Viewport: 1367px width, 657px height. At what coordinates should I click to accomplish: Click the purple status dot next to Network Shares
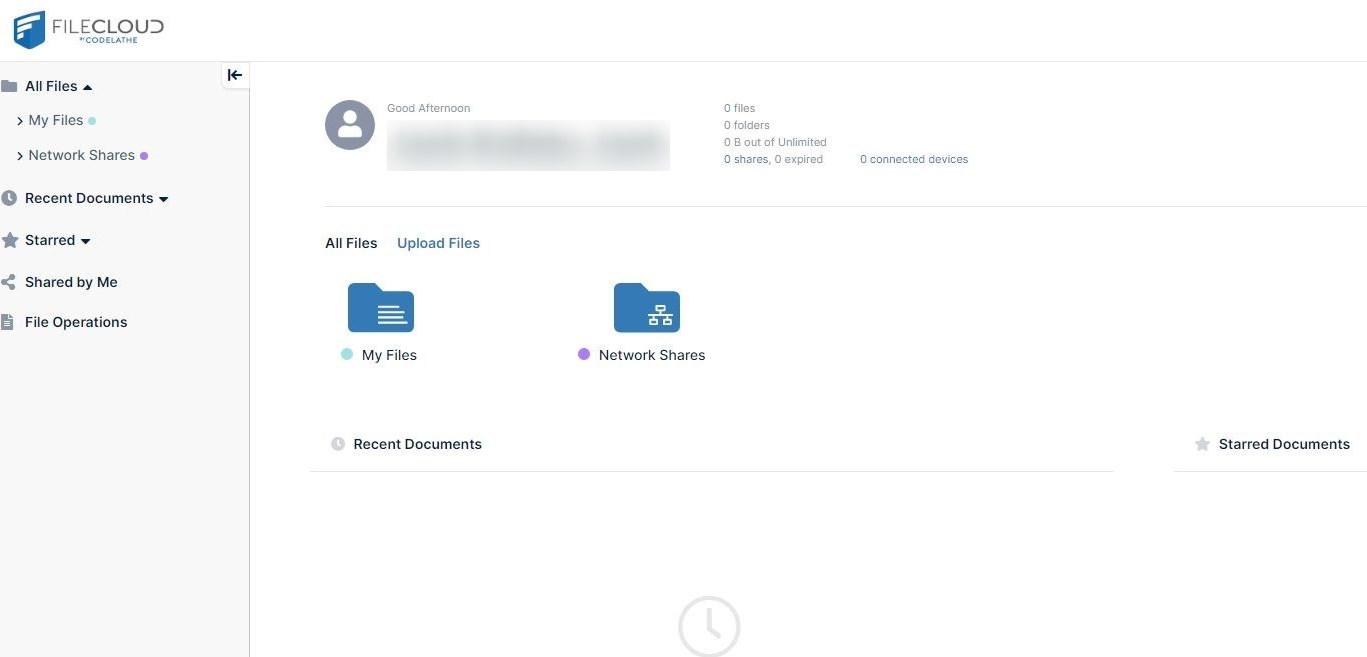(x=144, y=155)
